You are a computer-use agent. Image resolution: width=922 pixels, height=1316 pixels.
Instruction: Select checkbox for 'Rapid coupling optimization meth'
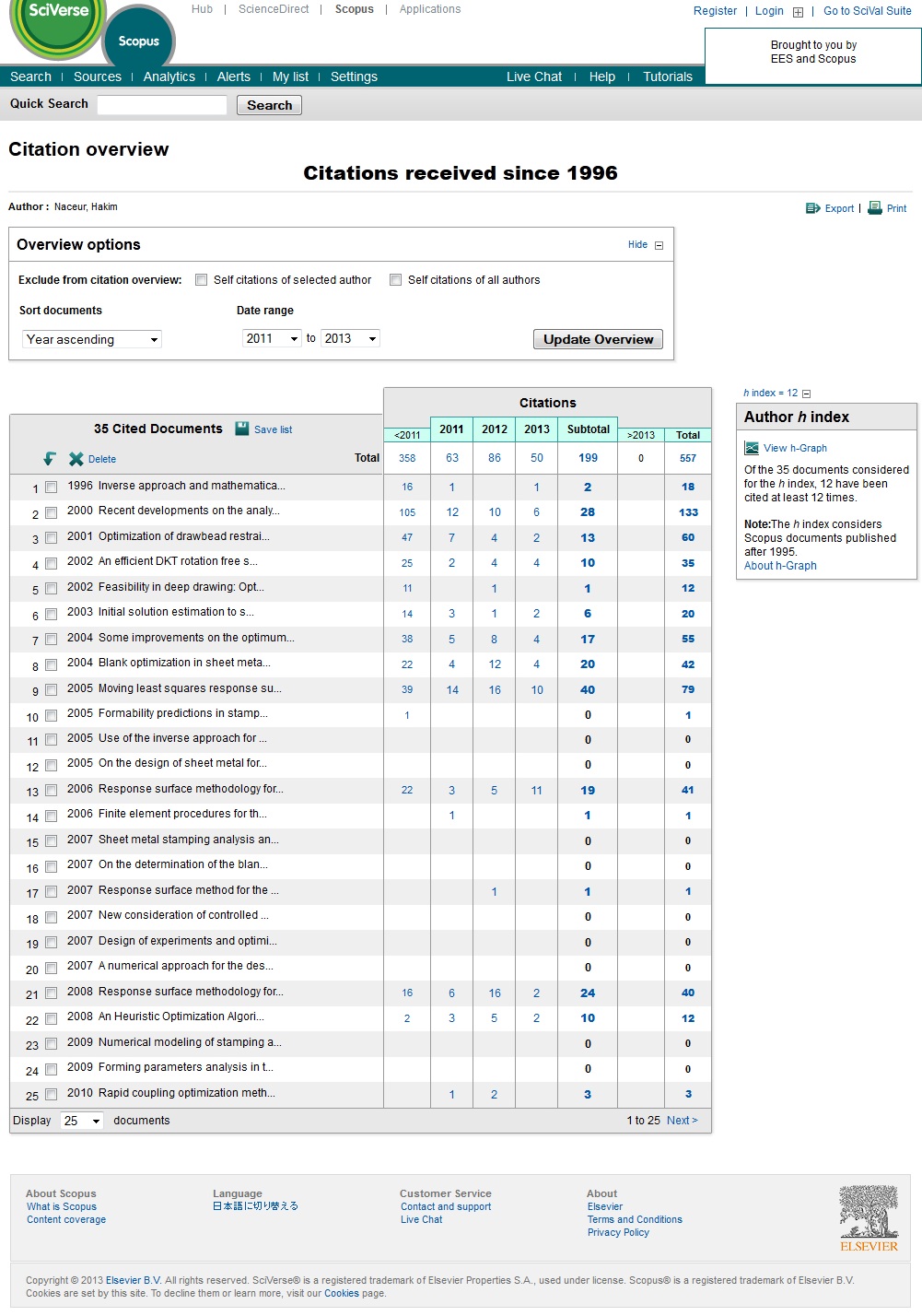click(52, 1095)
